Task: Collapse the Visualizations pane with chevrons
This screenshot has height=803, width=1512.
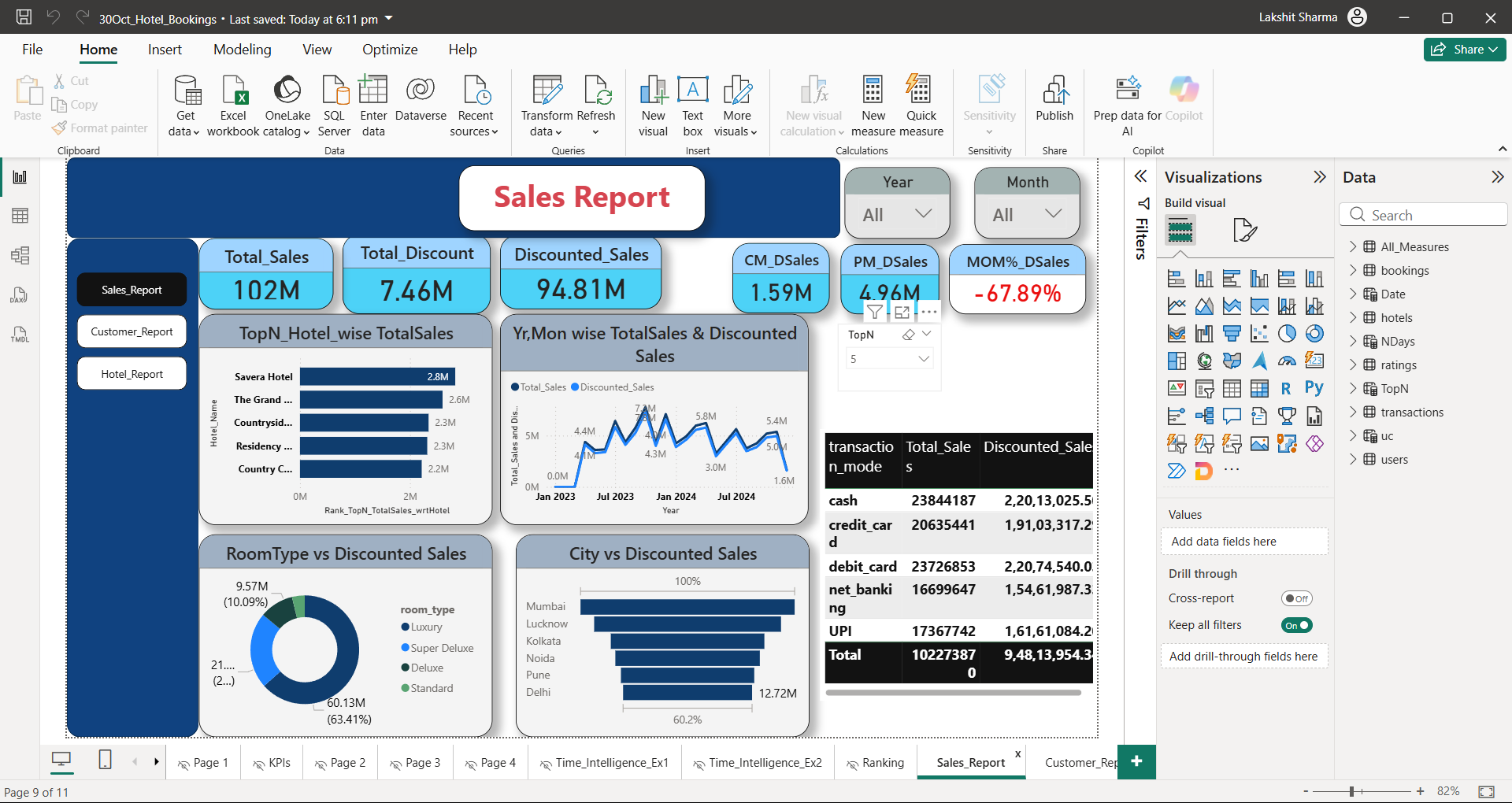Action: [1320, 177]
